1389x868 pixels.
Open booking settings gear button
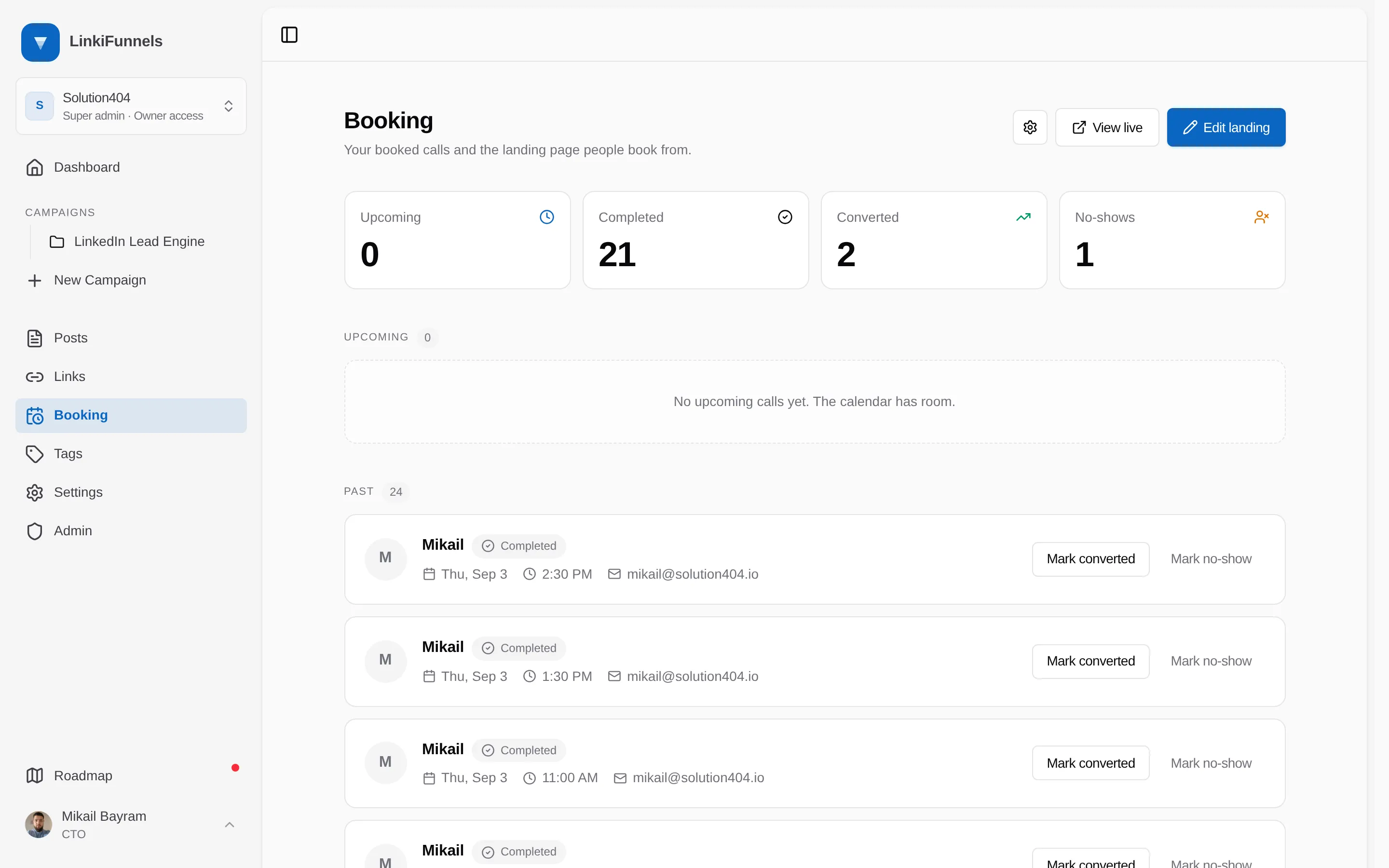point(1030,127)
